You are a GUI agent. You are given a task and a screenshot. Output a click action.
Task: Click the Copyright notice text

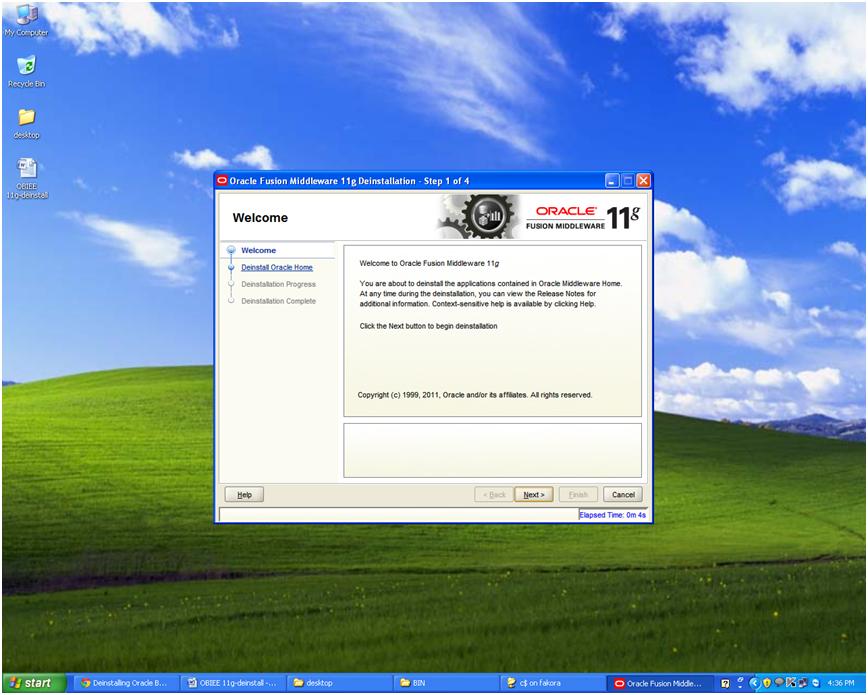[x=475, y=395]
